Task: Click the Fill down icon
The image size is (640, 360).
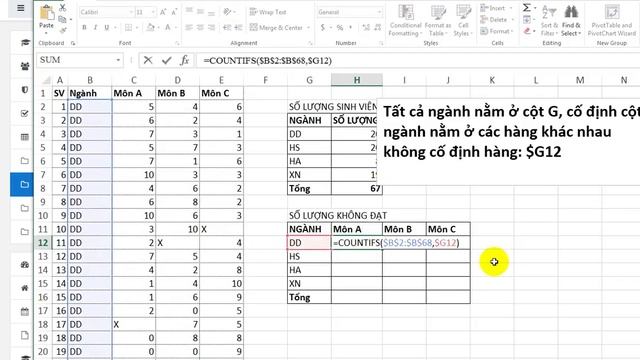Action: [527, 19]
